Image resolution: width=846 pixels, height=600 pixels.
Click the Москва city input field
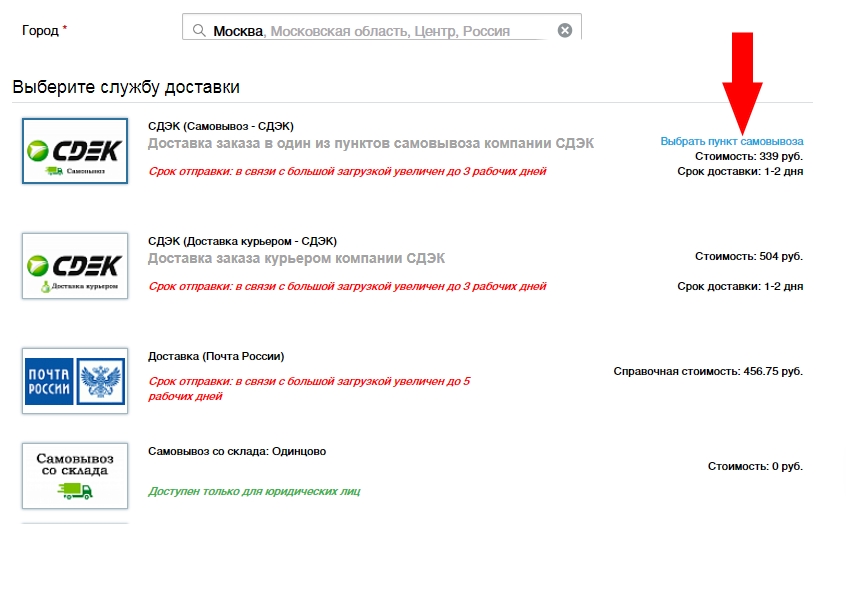coord(381,27)
